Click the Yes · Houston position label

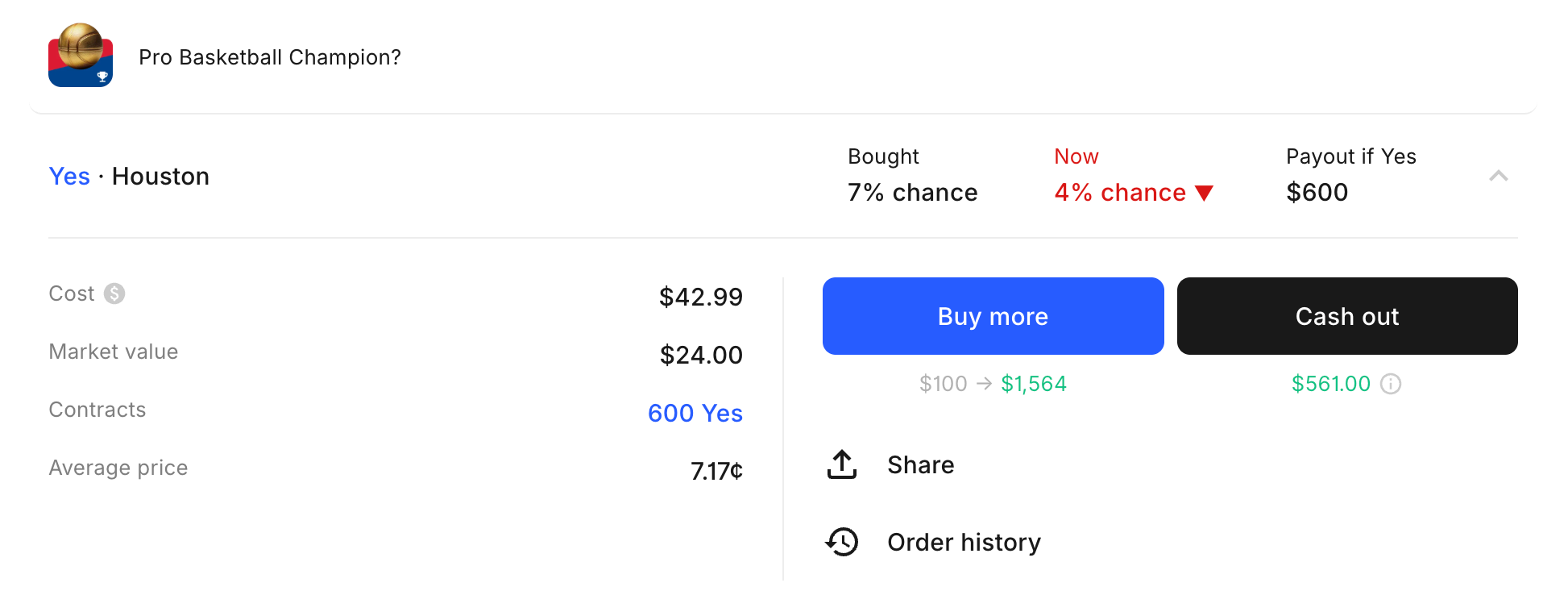[129, 177]
